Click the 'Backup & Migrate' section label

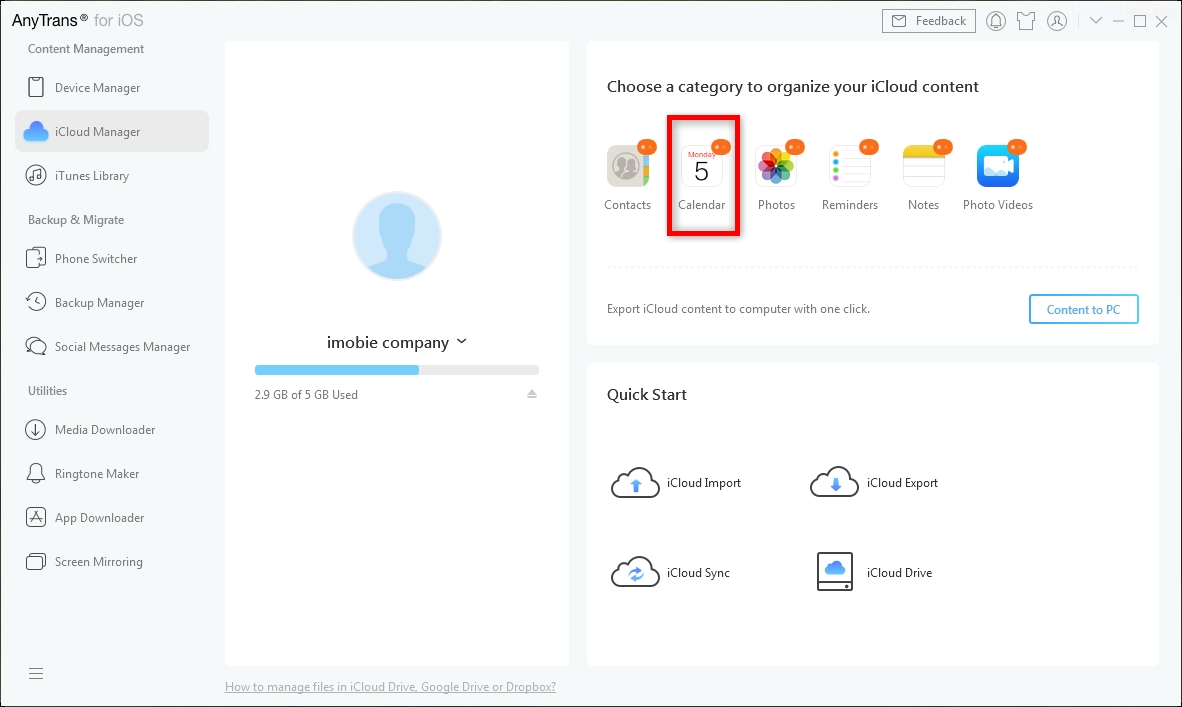pos(76,219)
